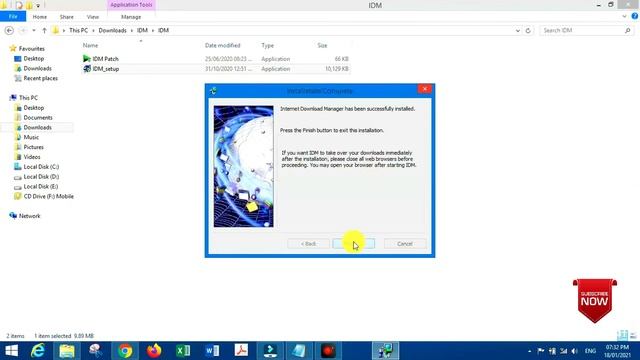Click the ENG language indicator
Screen dimensions: 640x360
[590, 351]
